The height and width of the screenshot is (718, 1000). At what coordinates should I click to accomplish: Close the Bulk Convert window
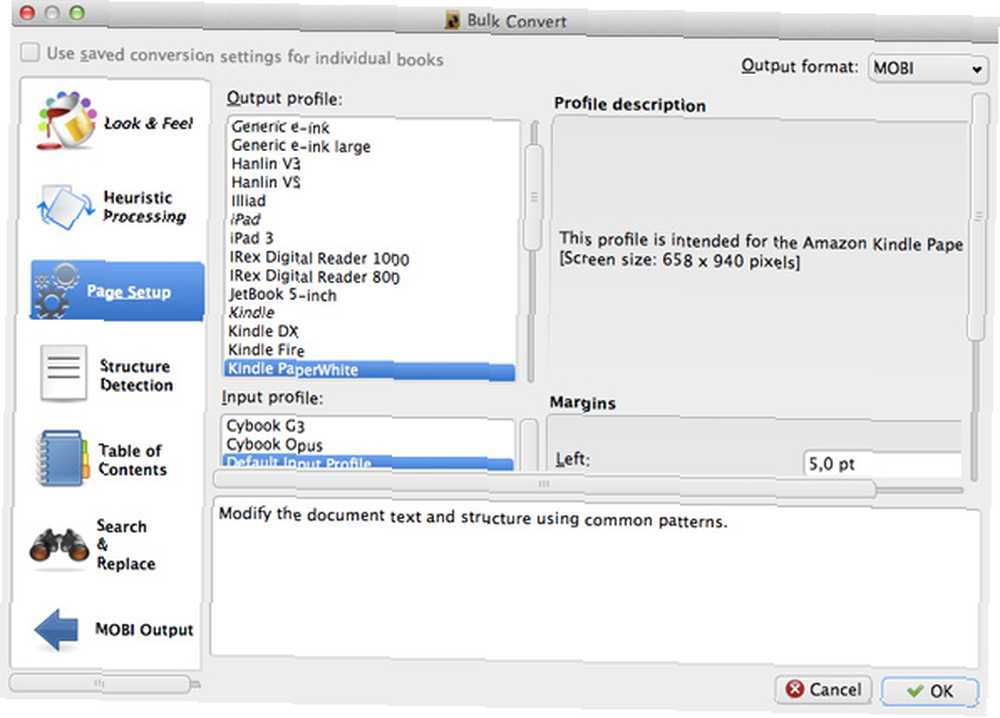[27, 13]
